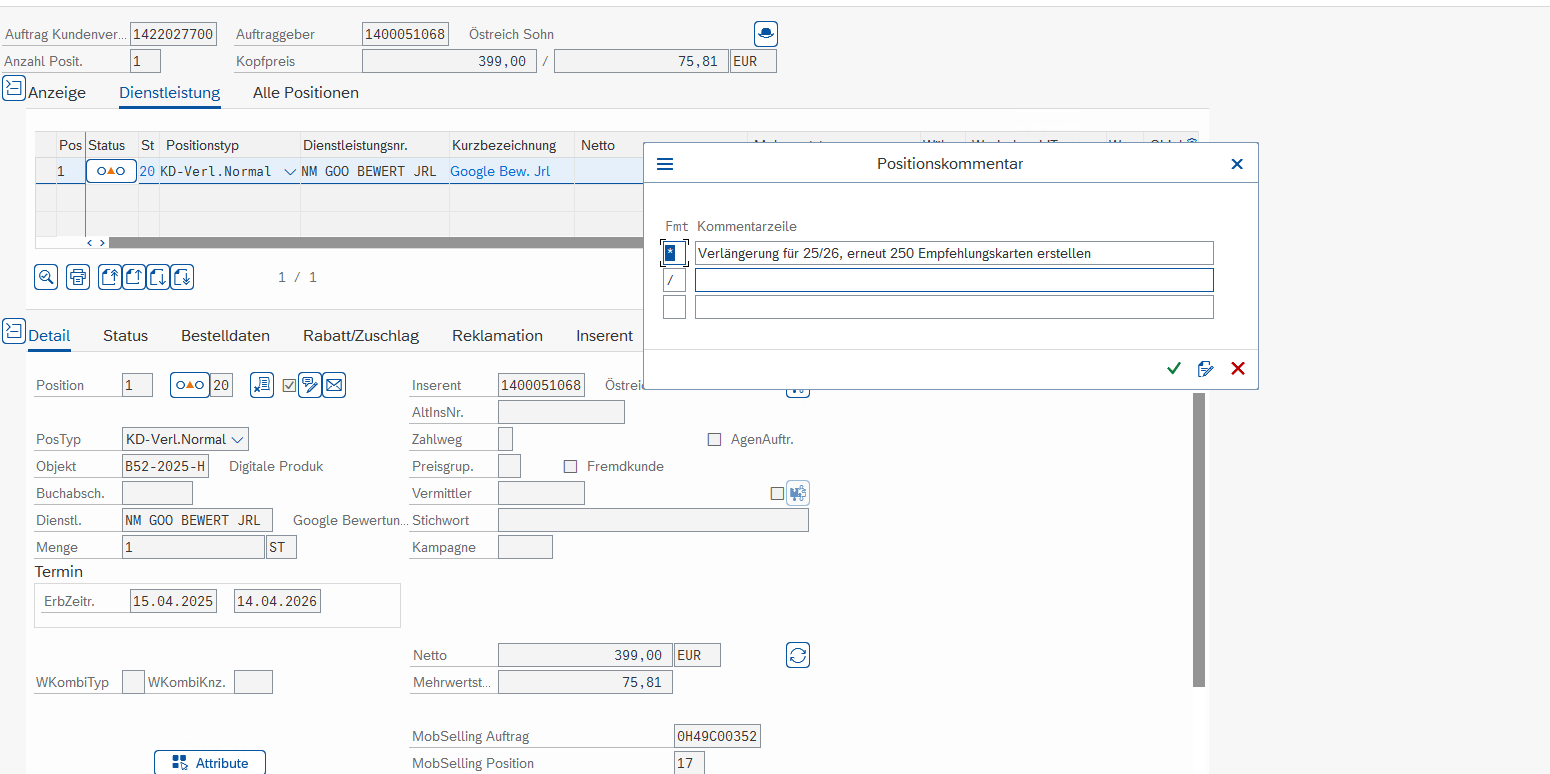1550x774 pixels.
Task: Click the Inserent number field 1400051068
Action: 541,385
